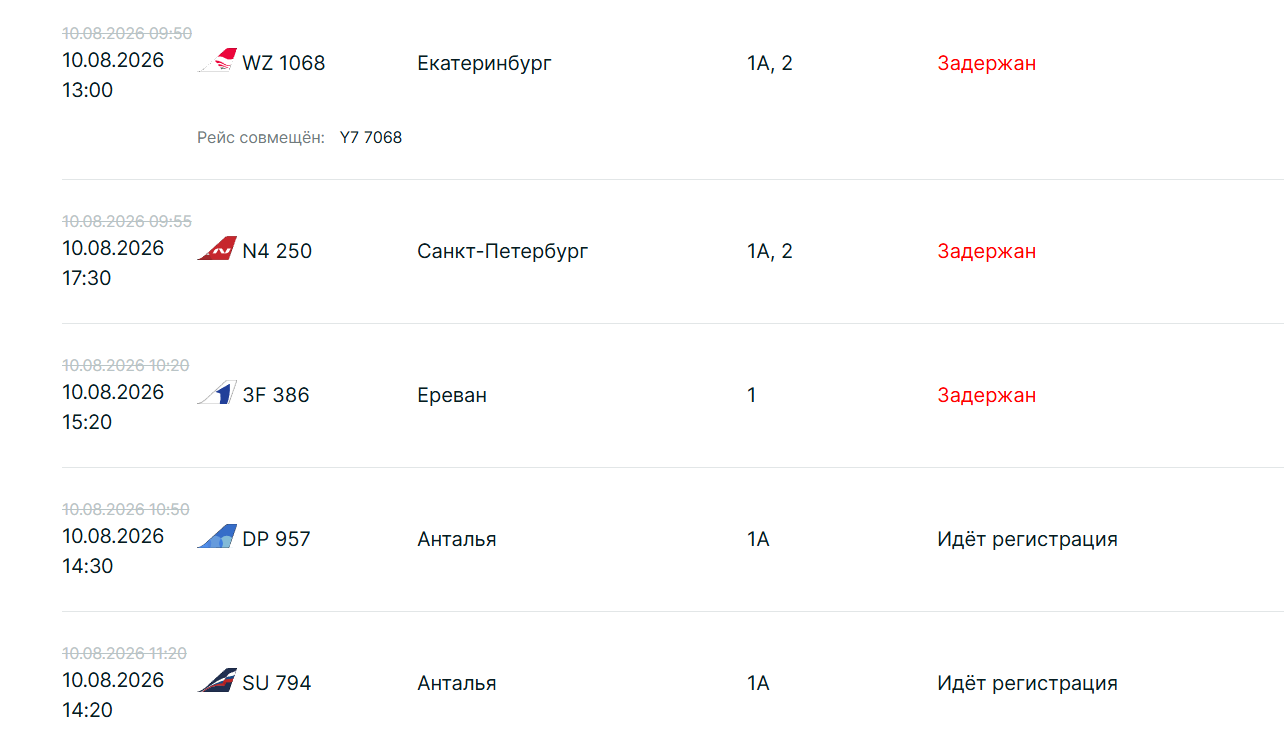
Task: Click the DP 957 blue airline logo
Action: coord(217,536)
